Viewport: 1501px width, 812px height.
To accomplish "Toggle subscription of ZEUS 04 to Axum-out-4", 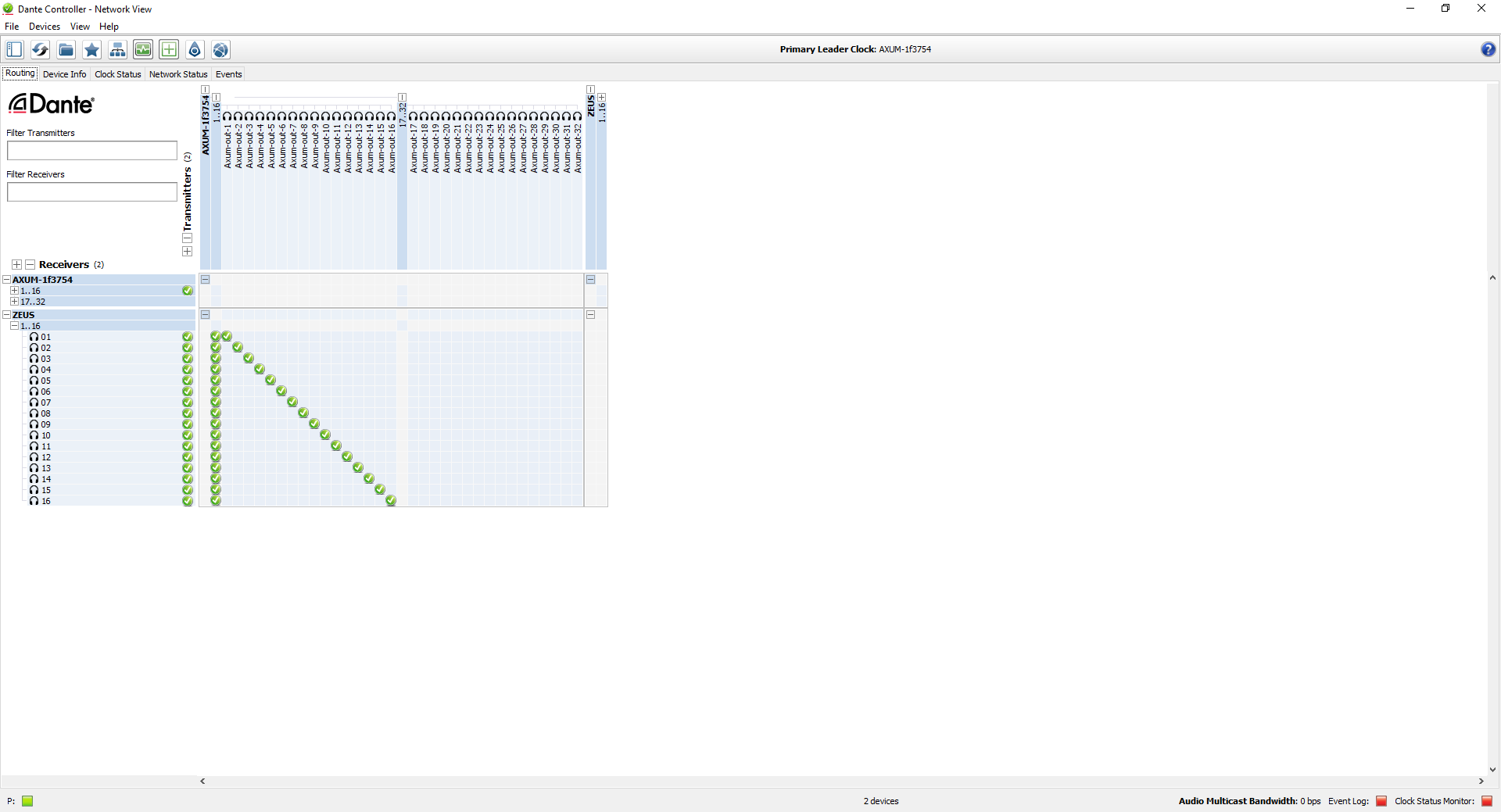I will (260, 370).
